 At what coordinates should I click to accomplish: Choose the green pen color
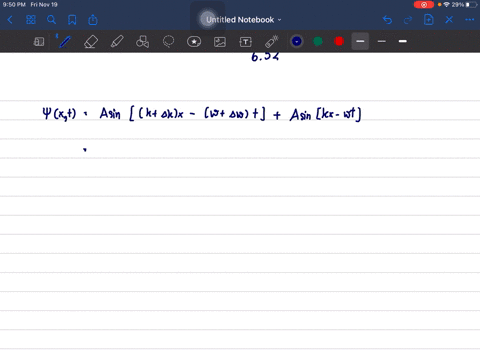318,41
